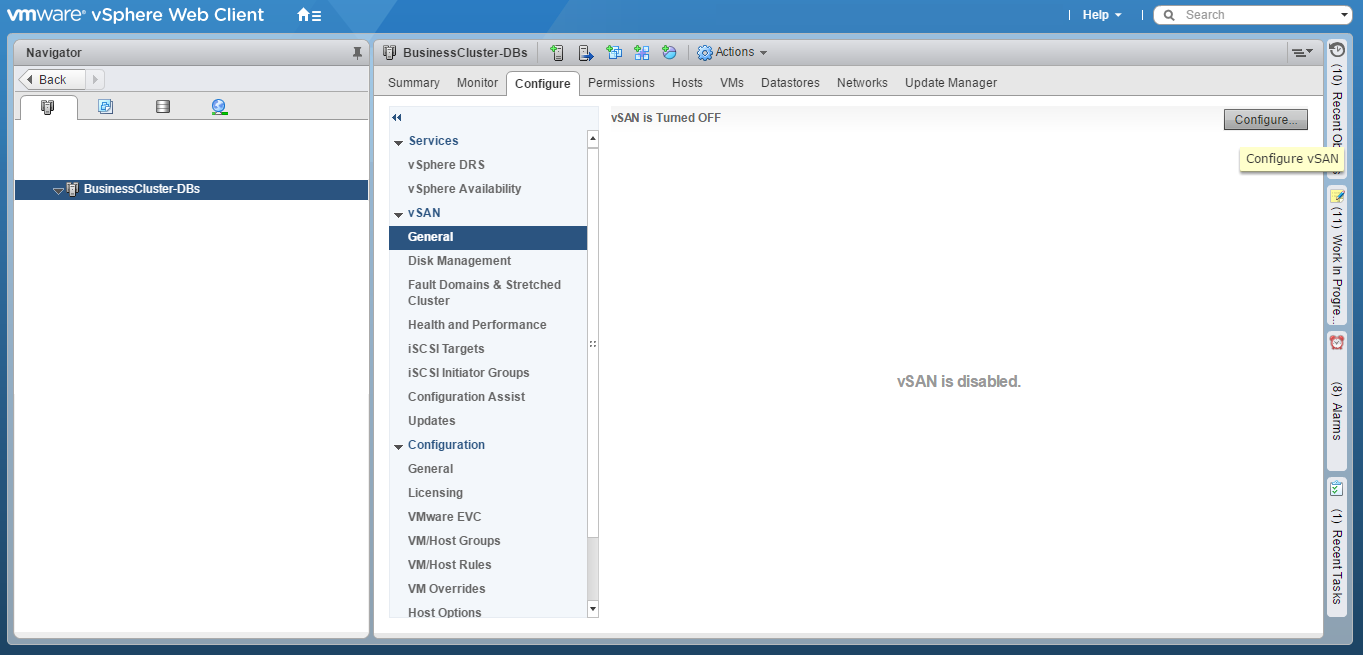Select Disk Management under vSAN
Screen dimensions: 1363x655
coord(459,261)
